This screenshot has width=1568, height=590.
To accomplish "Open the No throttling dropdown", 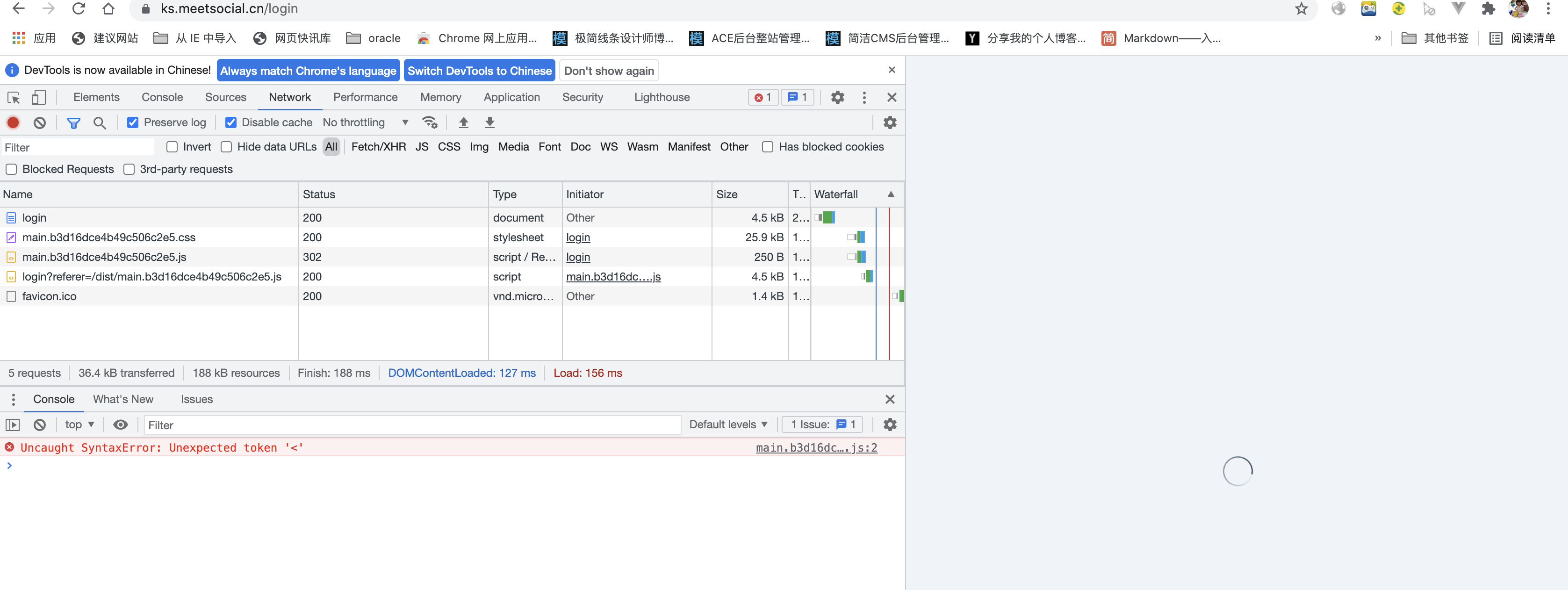I will click(x=365, y=122).
